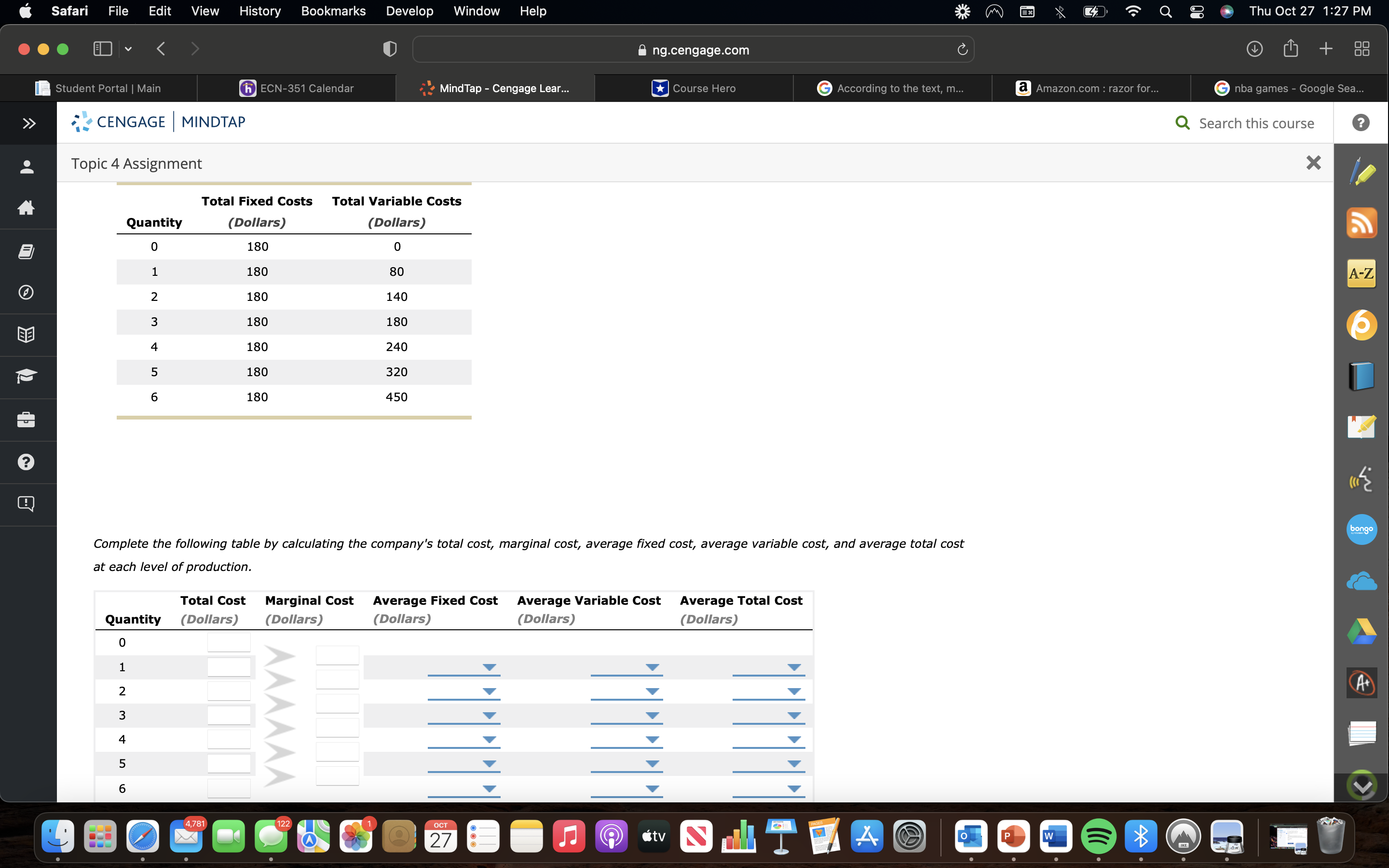
Task: Click Search this course
Action: tap(1256, 122)
